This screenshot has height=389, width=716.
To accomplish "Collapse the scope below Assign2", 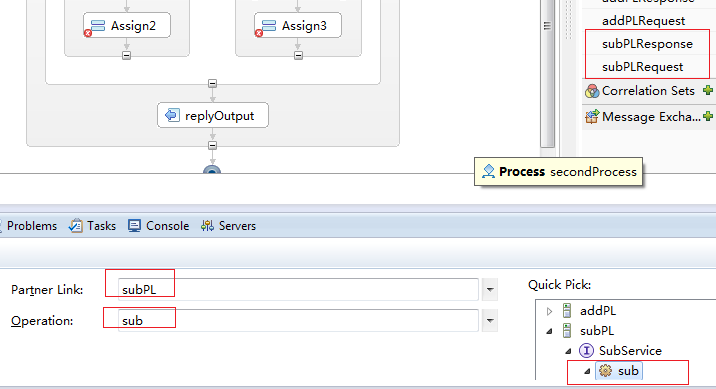I will tap(126, 55).
